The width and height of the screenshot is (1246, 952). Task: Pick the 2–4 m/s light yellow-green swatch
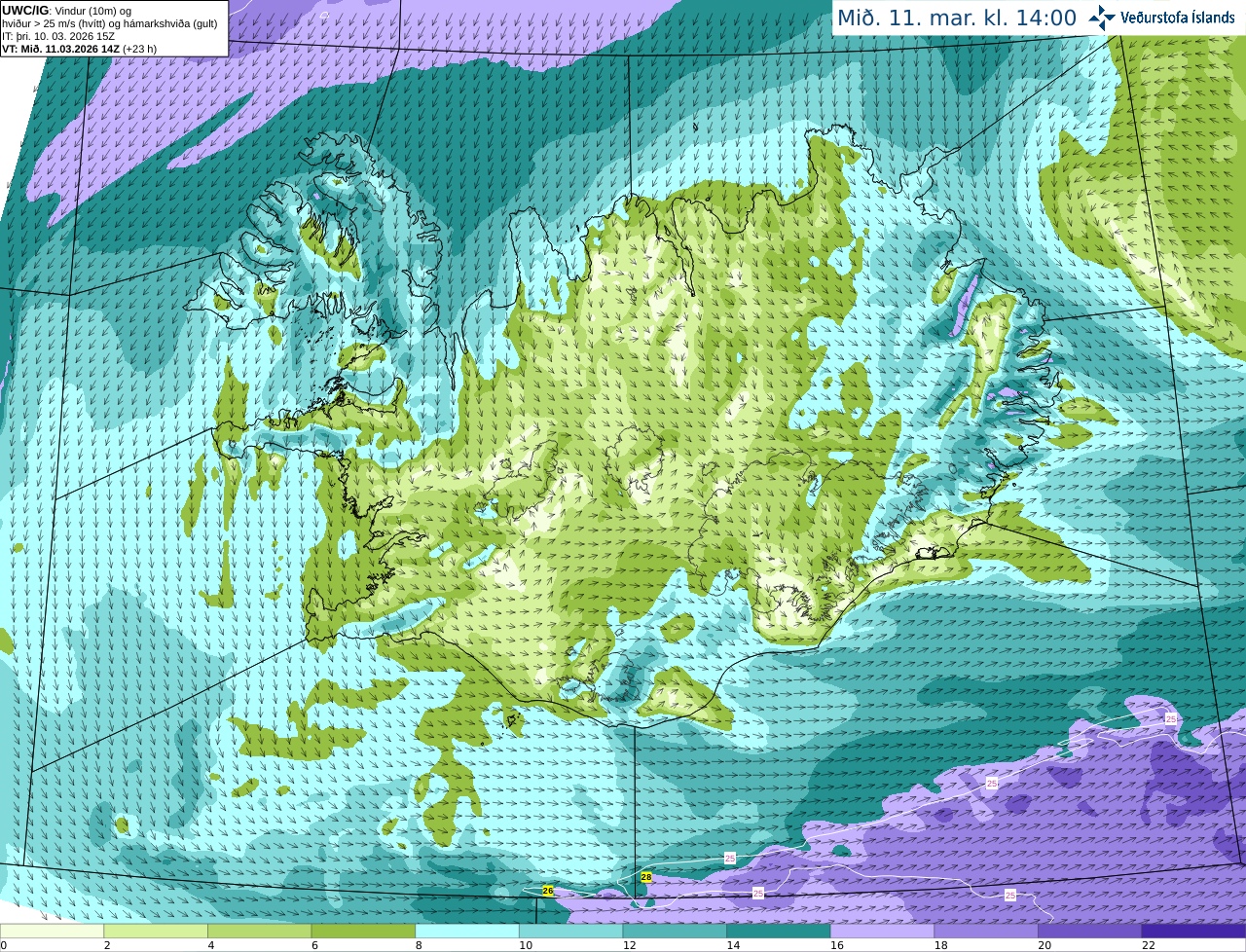coord(156,932)
